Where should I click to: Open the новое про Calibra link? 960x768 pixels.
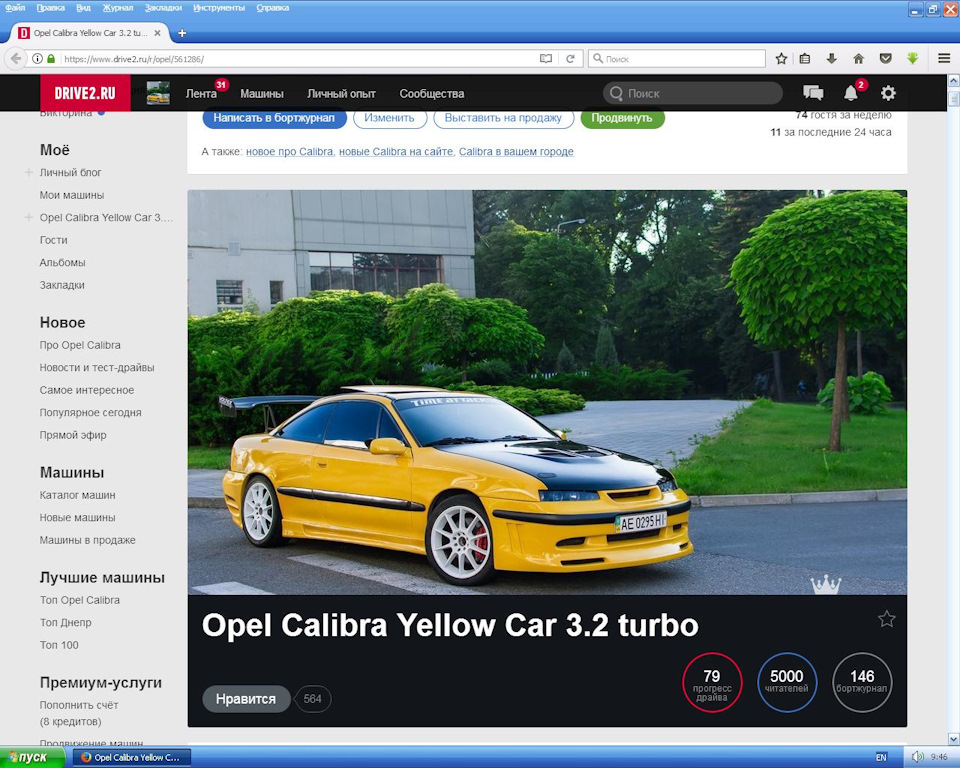tap(290, 152)
